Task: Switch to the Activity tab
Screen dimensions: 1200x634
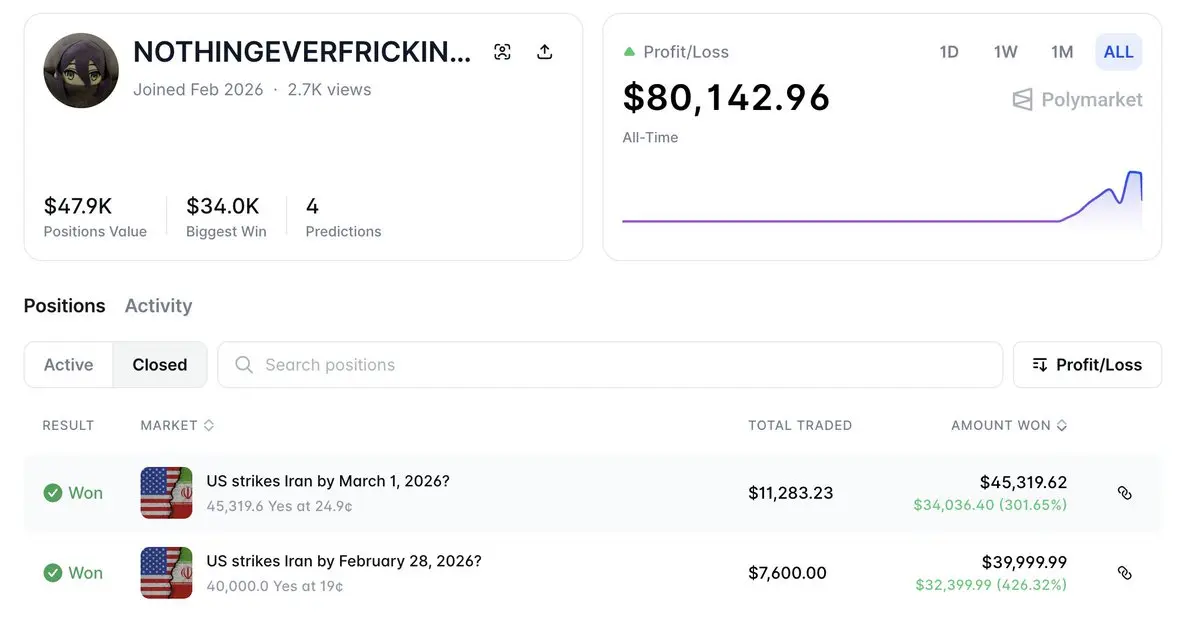Action: click(x=158, y=306)
